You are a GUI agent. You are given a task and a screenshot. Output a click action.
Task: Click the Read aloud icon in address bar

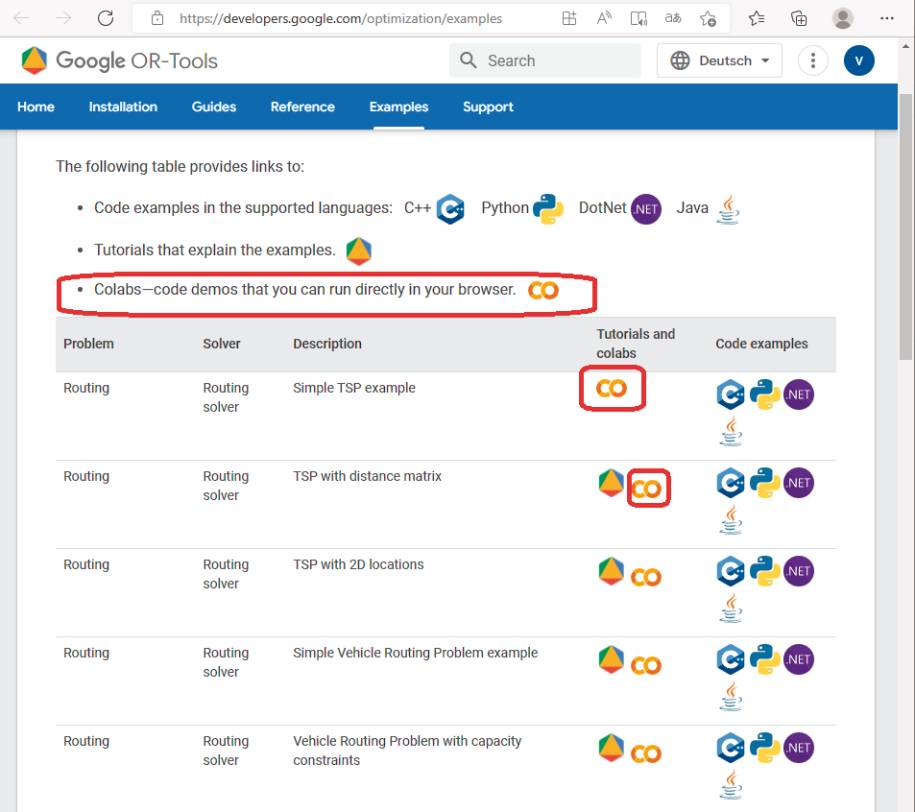(x=604, y=18)
